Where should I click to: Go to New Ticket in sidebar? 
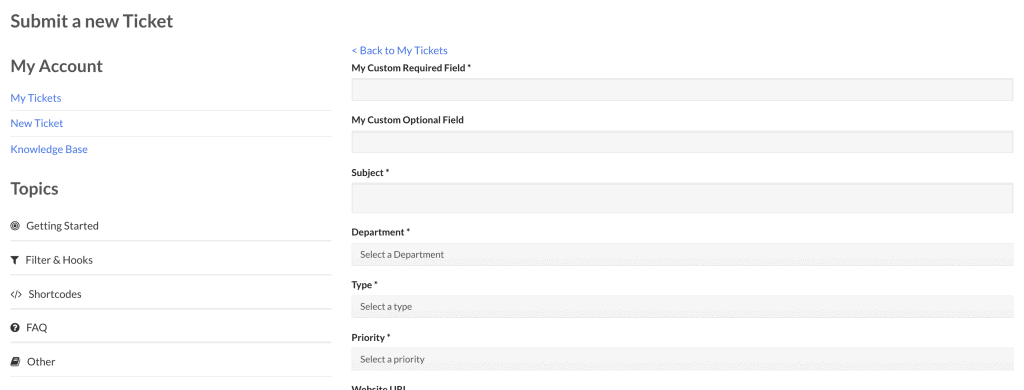coord(37,123)
